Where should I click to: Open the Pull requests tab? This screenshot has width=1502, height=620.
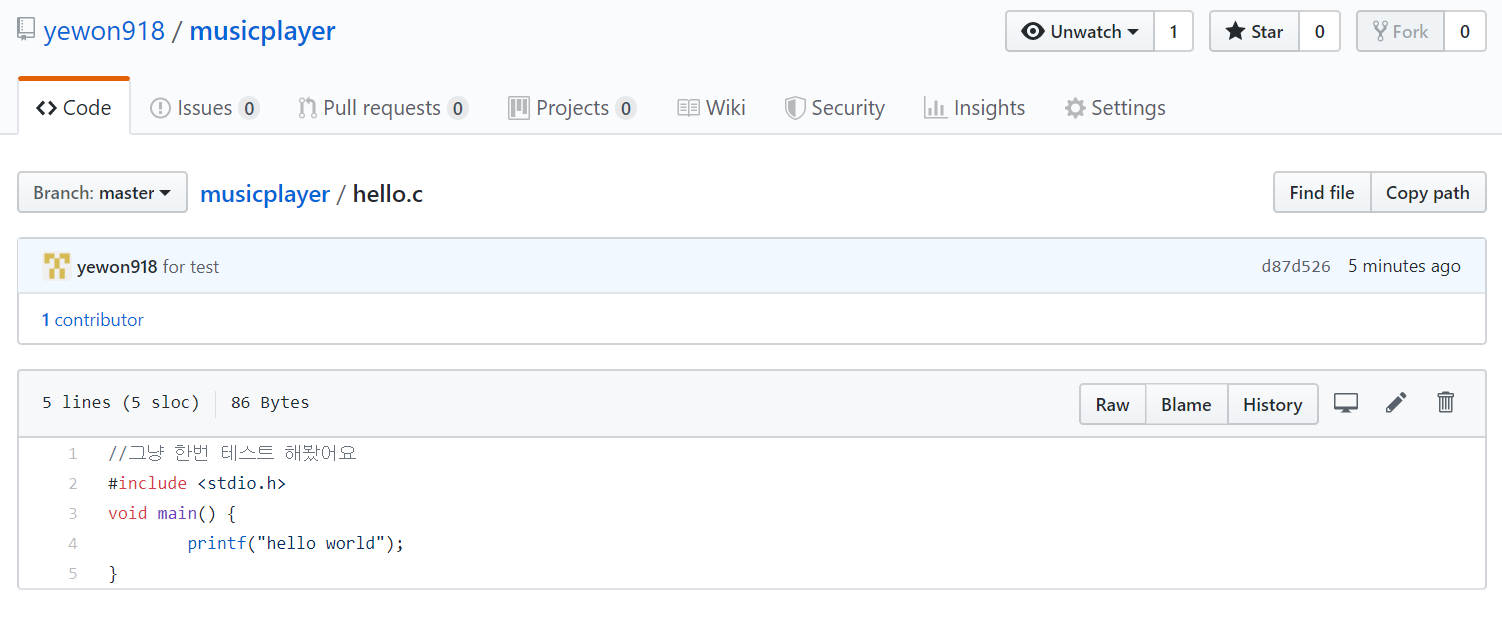pos(383,107)
